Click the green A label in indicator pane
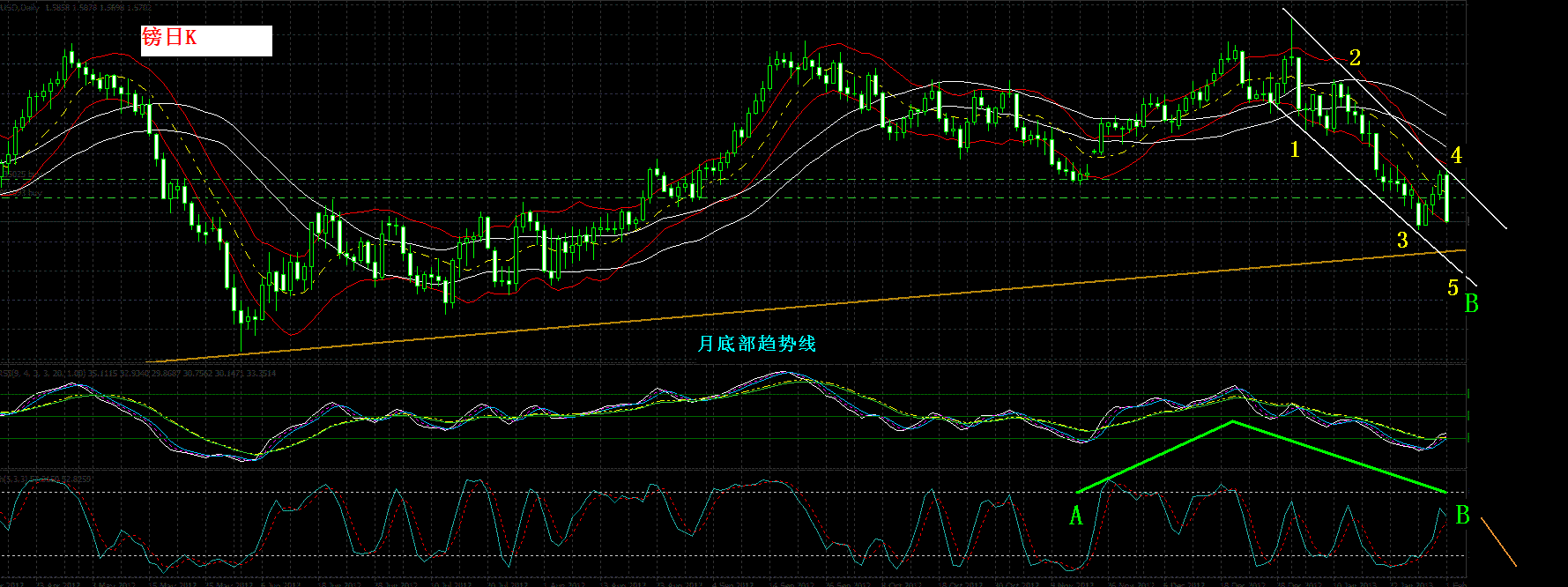1568x587 pixels. point(1075,516)
